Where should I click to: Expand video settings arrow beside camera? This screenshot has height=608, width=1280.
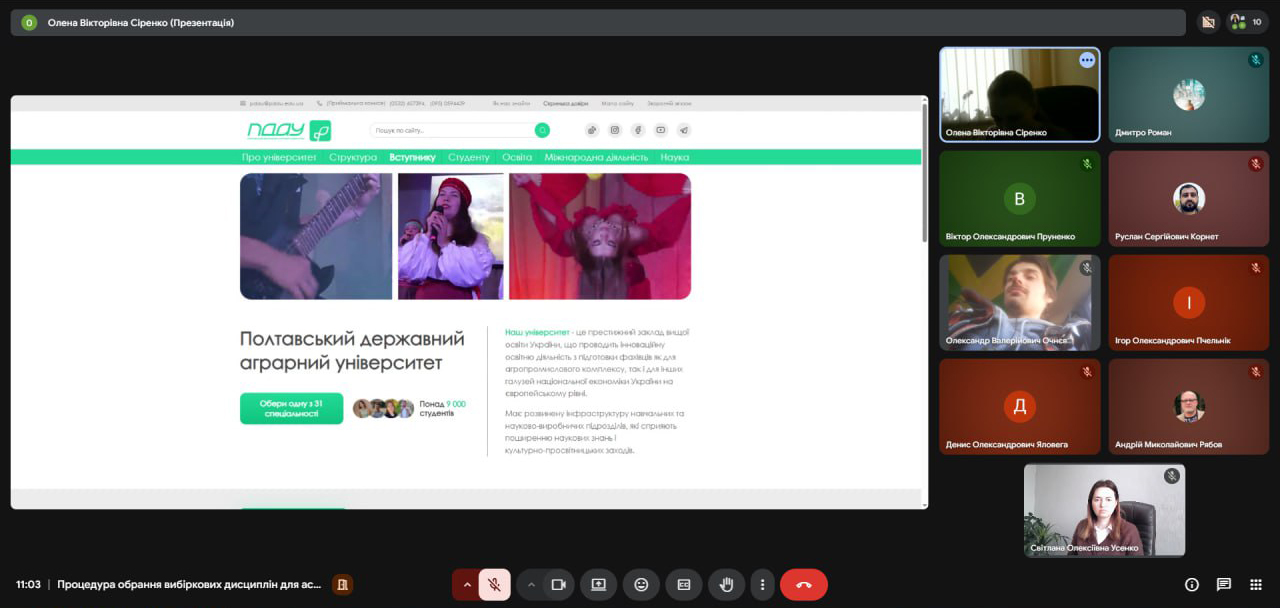pyautogui.click(x=531, y=584)
